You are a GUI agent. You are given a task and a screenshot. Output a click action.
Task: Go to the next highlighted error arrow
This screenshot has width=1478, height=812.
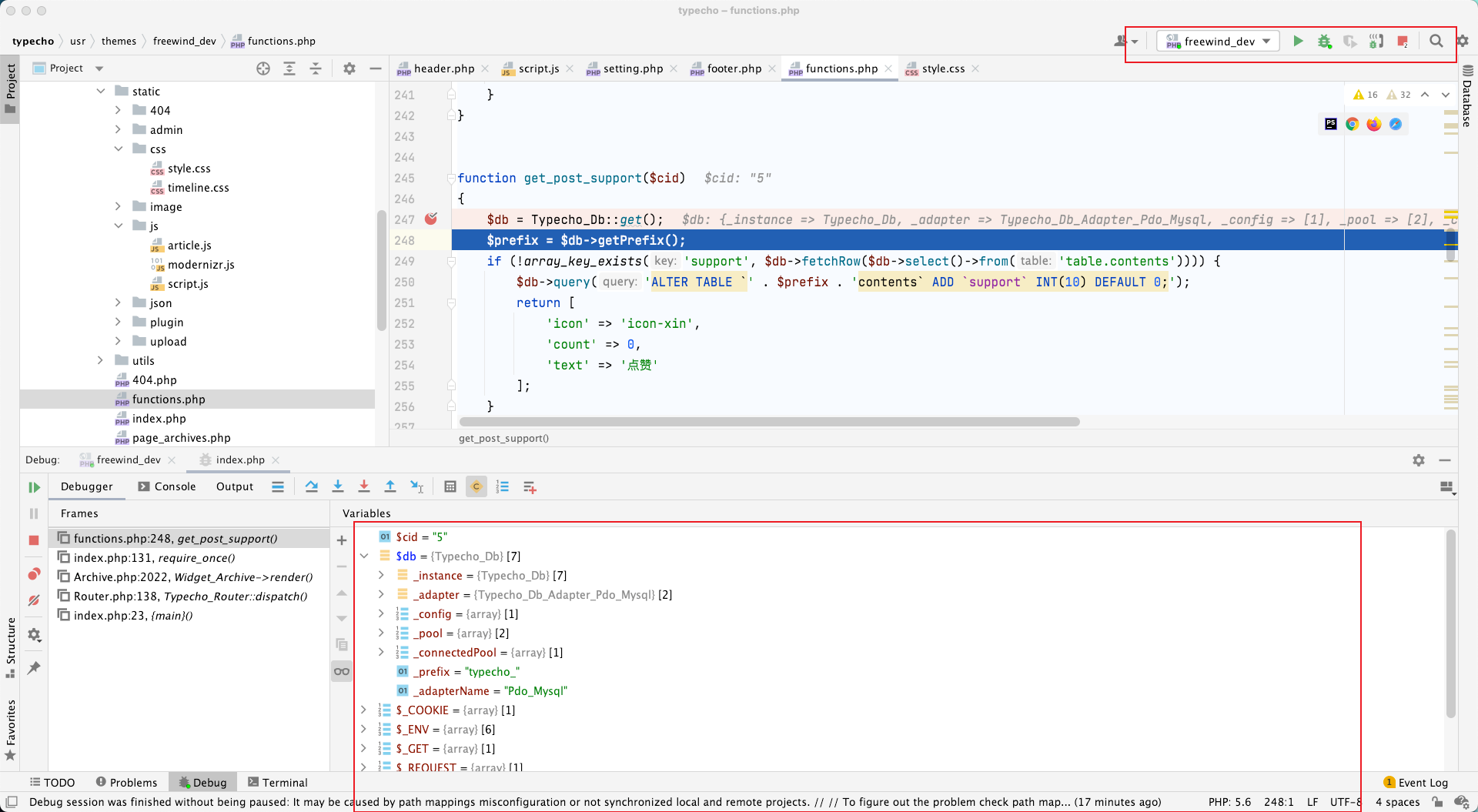coord(1446,95)
